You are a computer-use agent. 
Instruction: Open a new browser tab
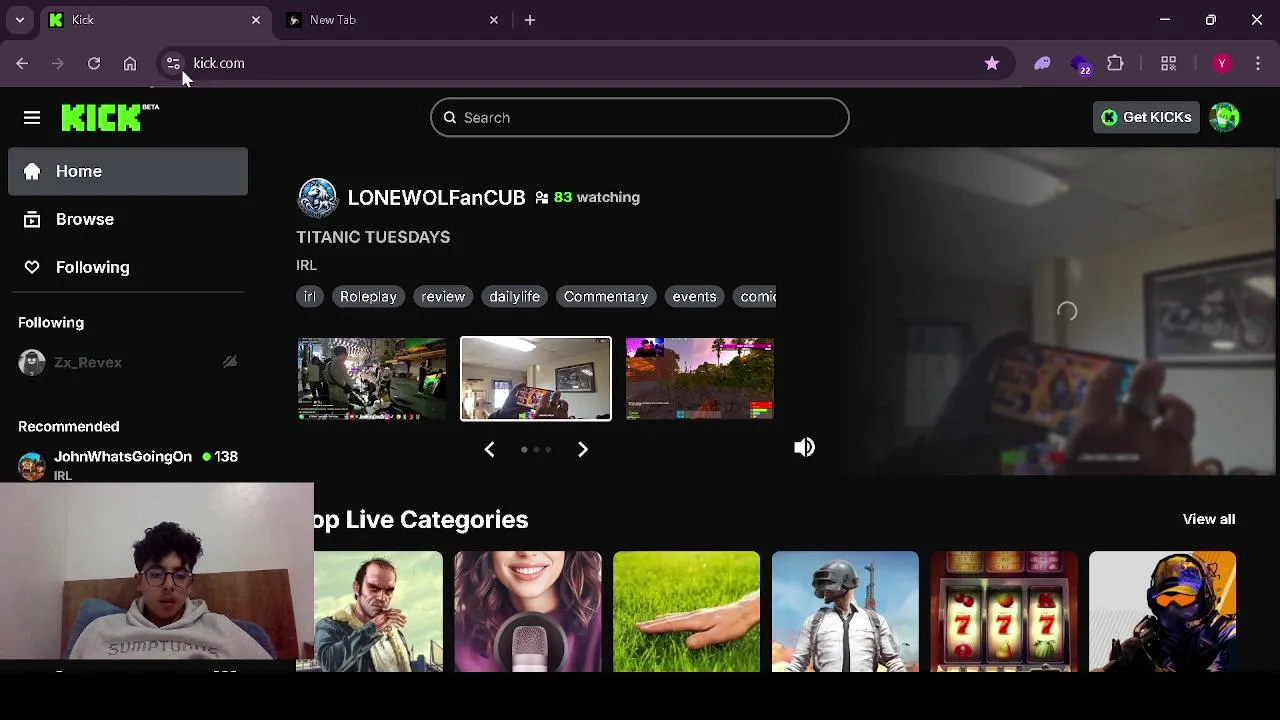[x=530, y=20]
